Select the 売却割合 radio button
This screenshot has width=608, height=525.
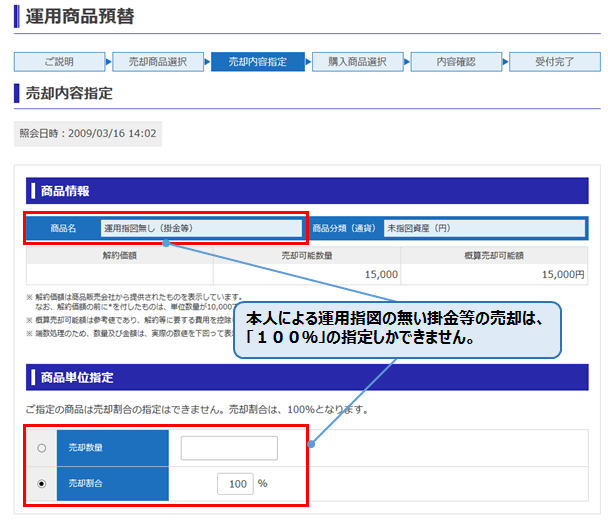pos(41,484)
